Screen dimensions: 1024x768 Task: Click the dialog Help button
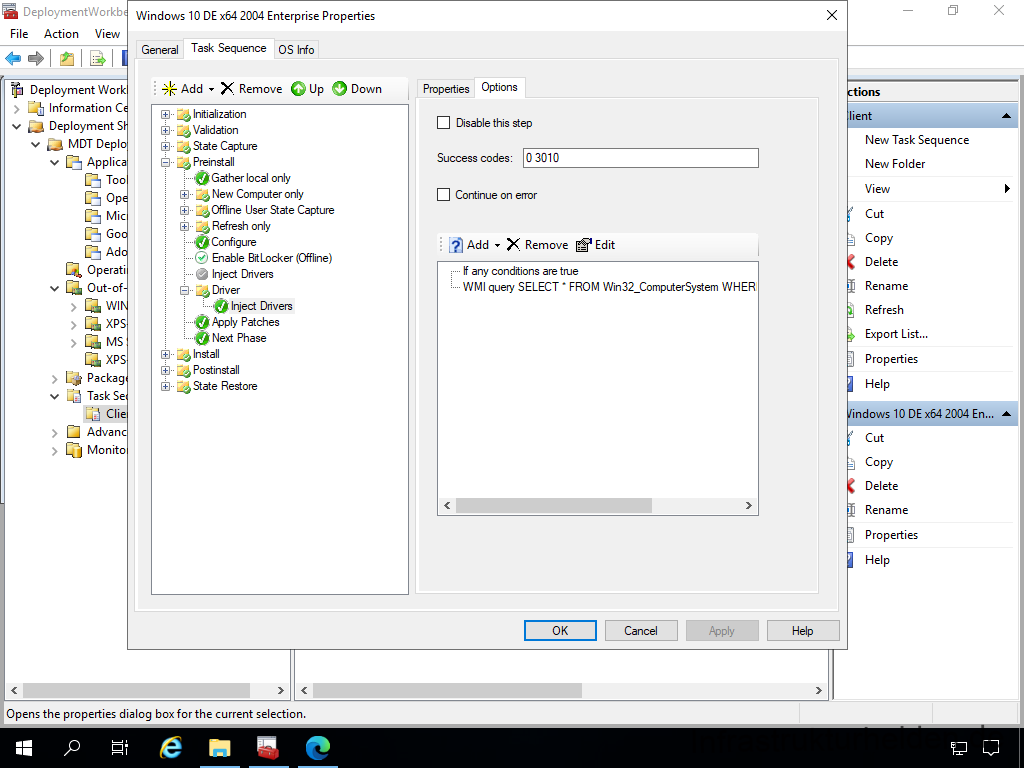(x=803, y=631)
